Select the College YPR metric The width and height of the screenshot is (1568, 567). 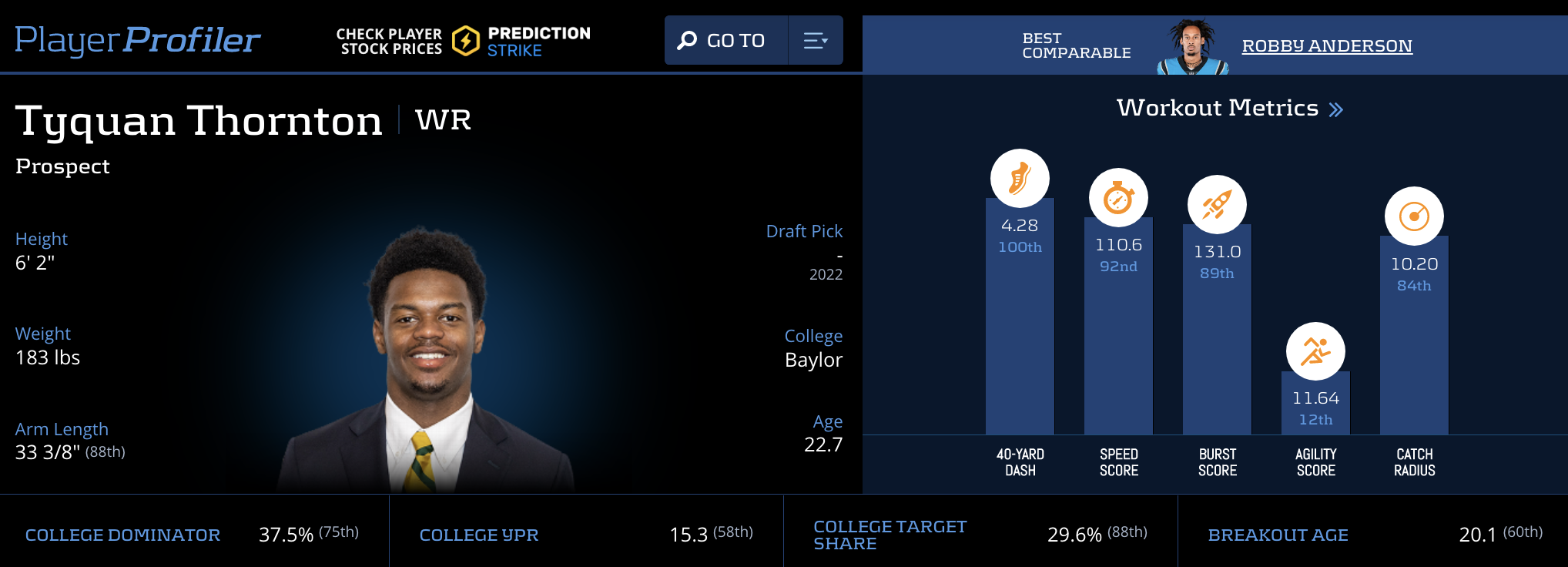[478, 535]
